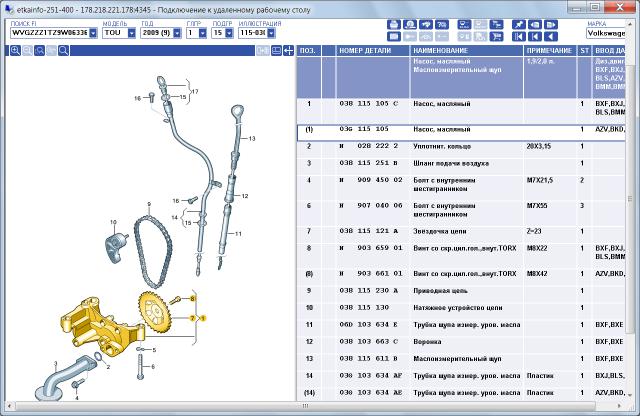The width and height of the screenshot is (640, 416).
Task: Click the pushpin icon in toolbar
Action: coord(519,24)
